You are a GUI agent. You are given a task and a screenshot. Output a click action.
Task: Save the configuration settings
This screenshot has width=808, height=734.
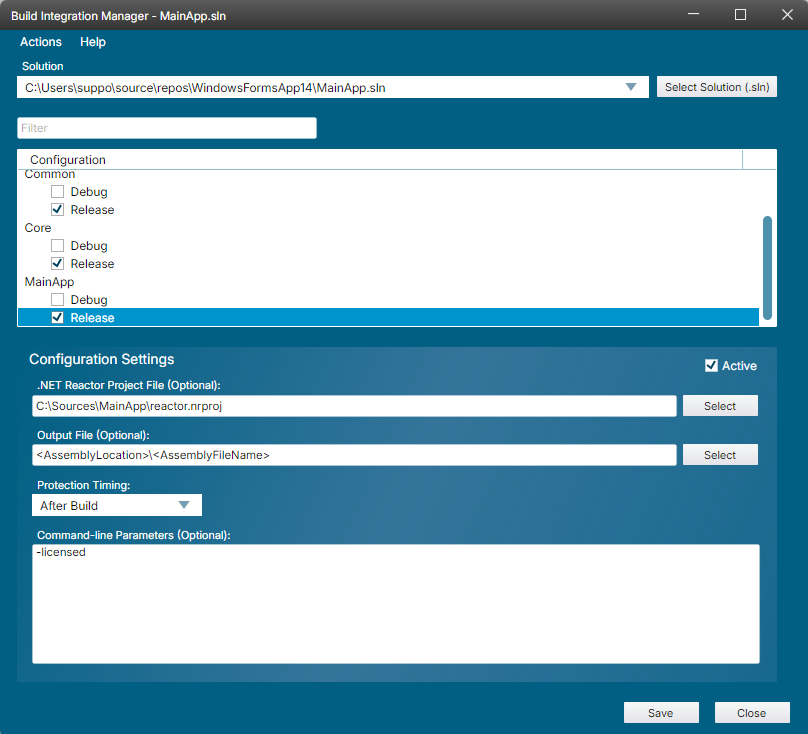click(x=660, y=713)
